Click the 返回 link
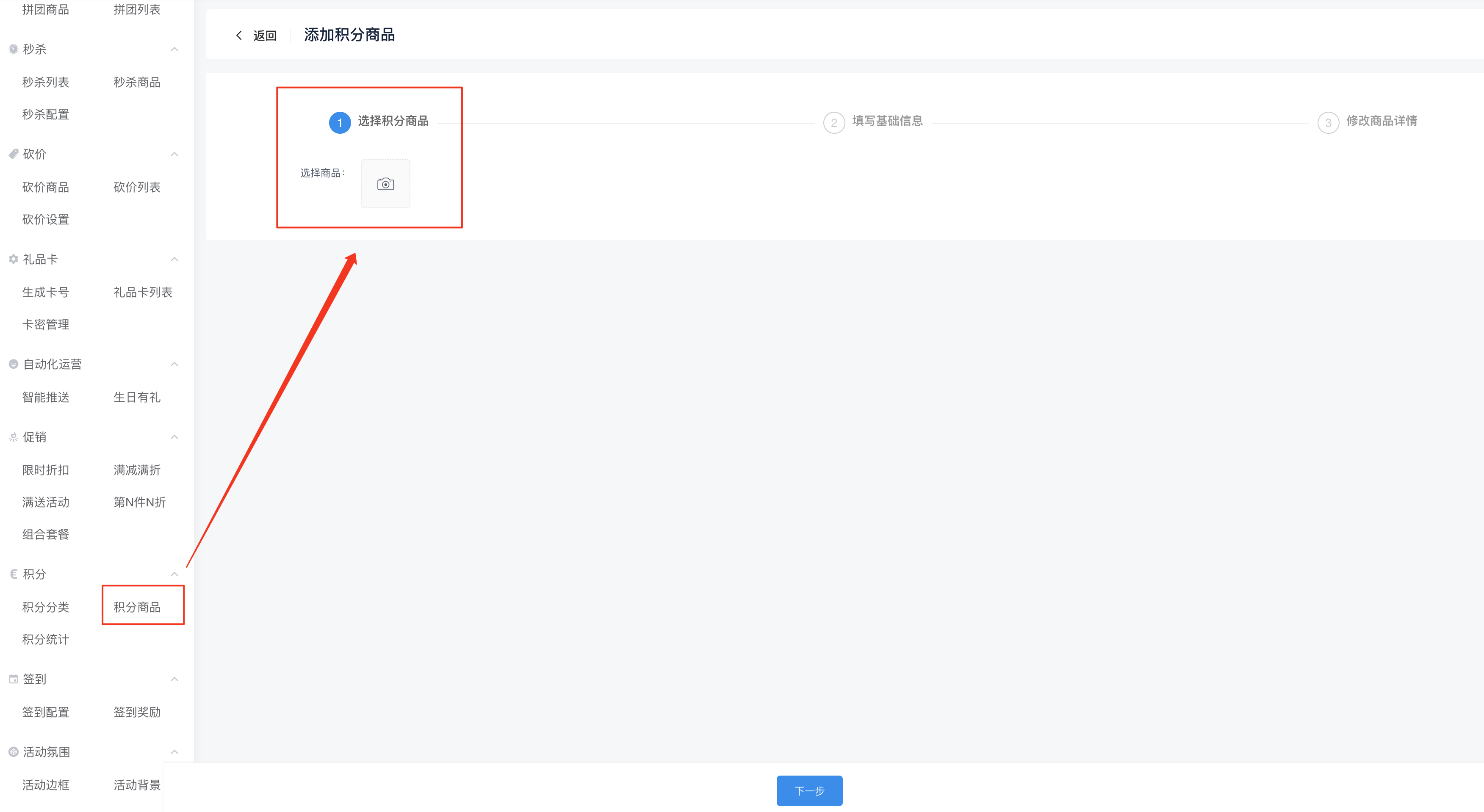The height and width of the screenshot is (812, 1484). click(x=265, y=36)
